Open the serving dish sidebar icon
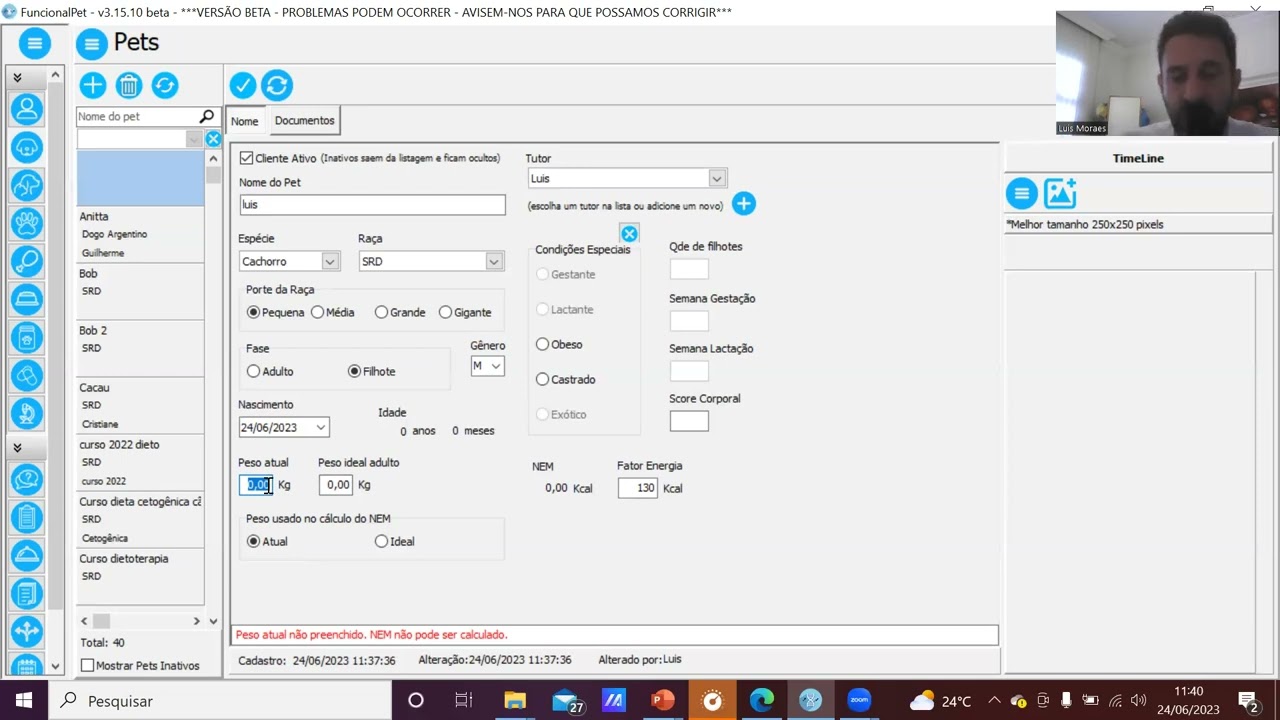Viewport: 1280px width, 720px height. pos(27,556)
